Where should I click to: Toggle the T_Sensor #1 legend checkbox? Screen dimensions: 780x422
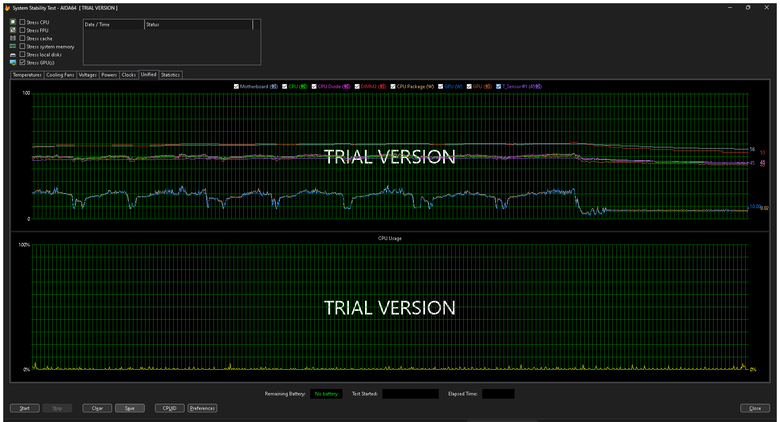[x=498, y=86]
